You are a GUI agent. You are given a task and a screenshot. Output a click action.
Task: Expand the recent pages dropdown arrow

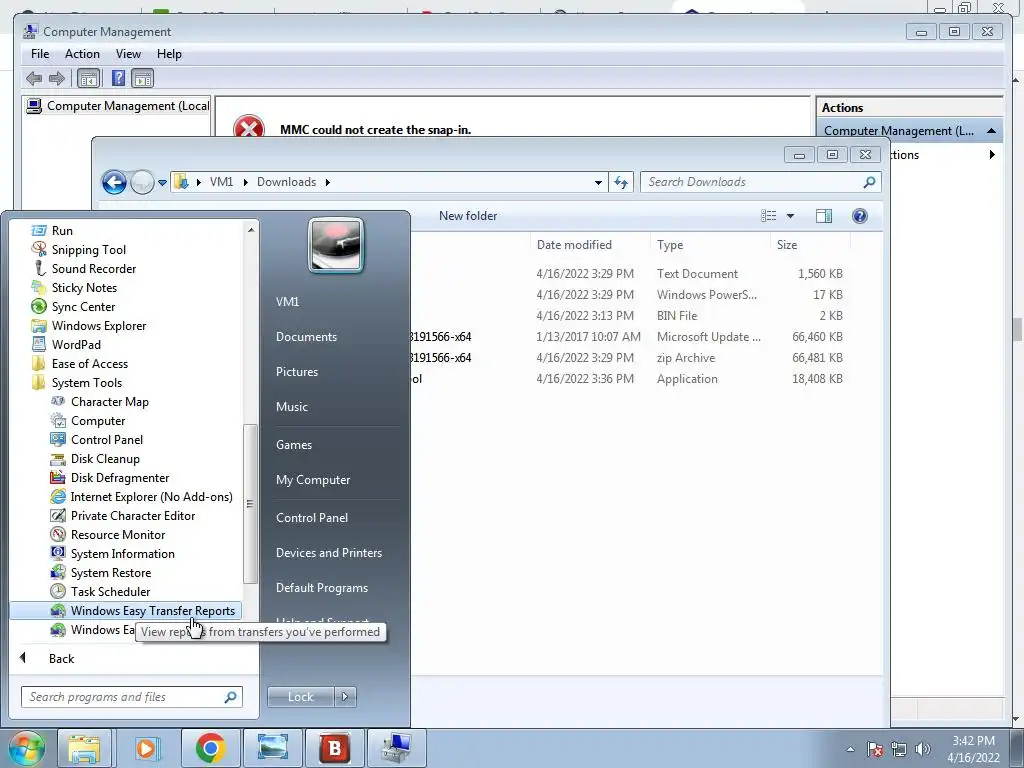[x=162, y=183]
